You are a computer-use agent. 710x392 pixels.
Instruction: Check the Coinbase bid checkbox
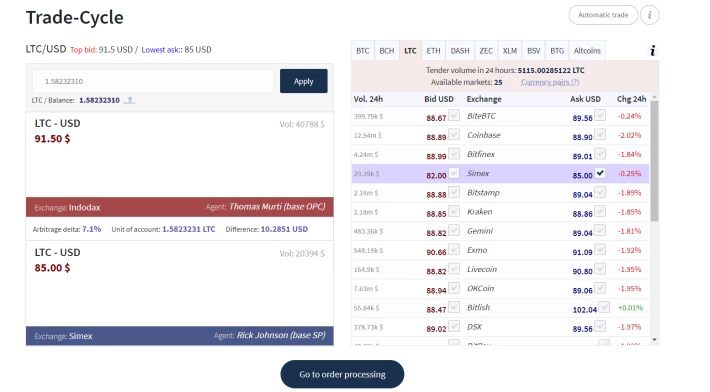(454, 134)
